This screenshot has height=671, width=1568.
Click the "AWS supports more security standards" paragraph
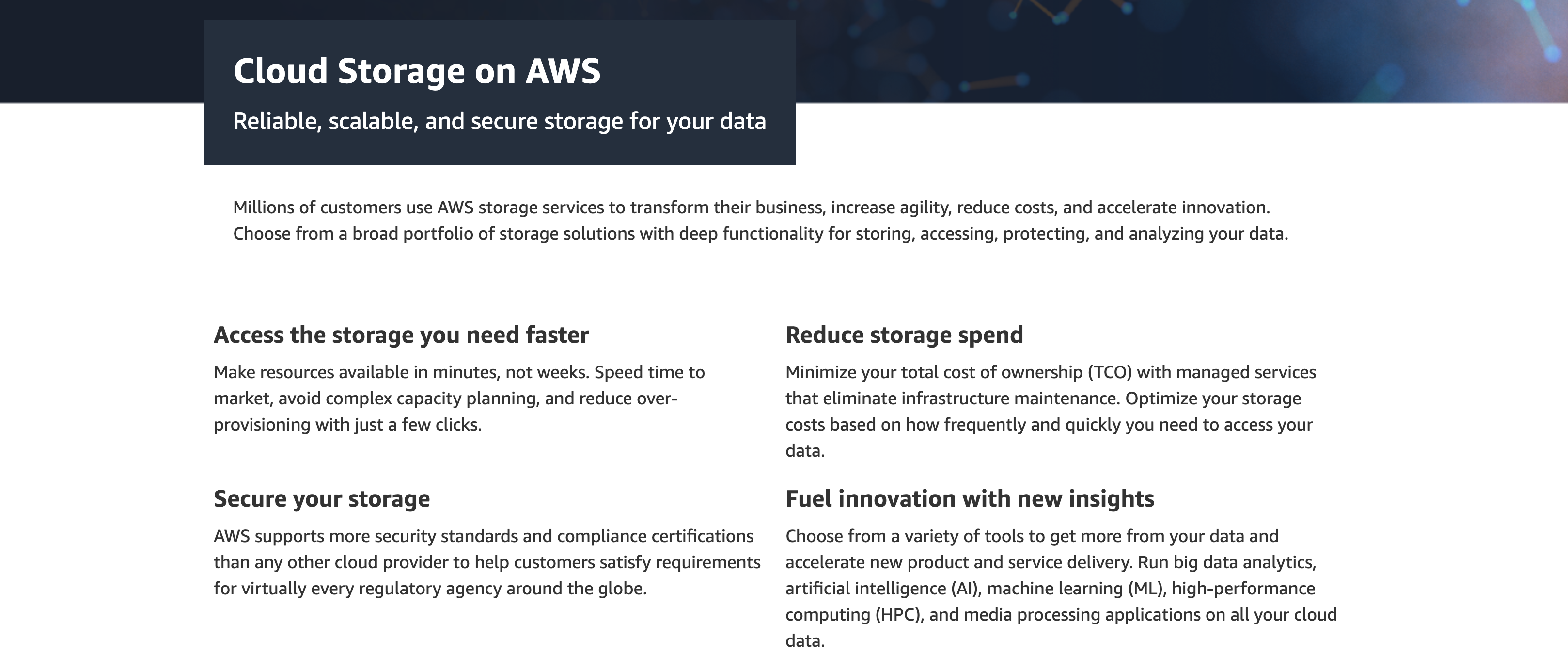point(486,562)
